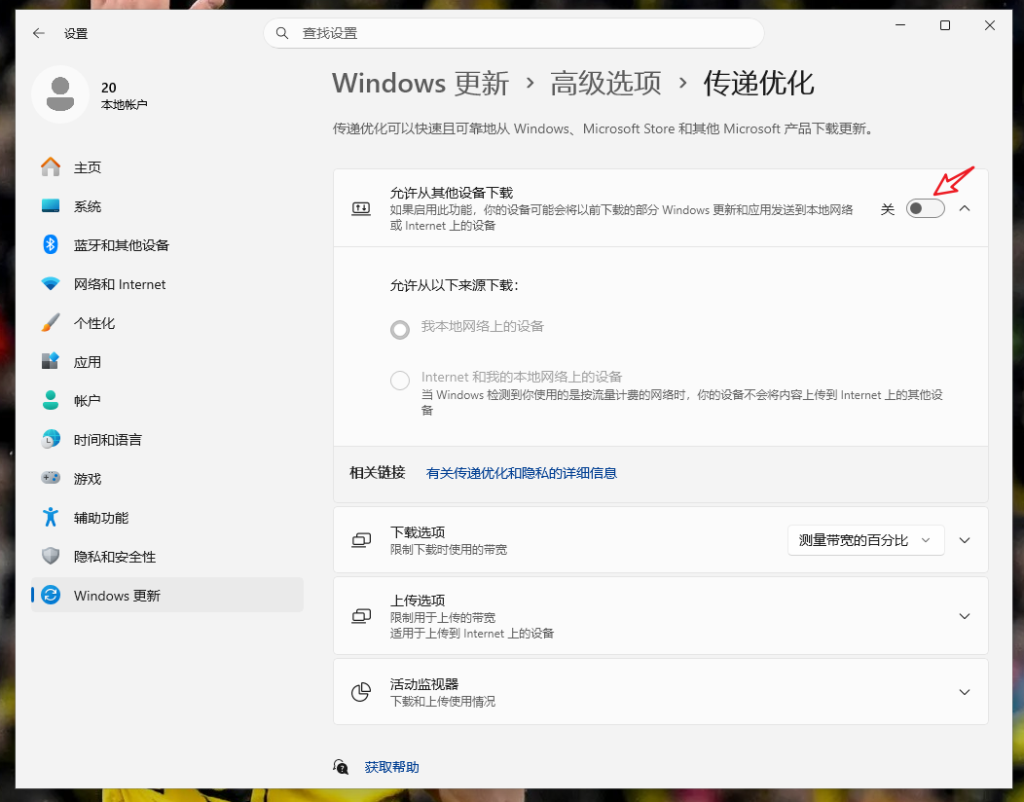
Task: Click the 获取帮助 link
Action: [x=392, y=767]
